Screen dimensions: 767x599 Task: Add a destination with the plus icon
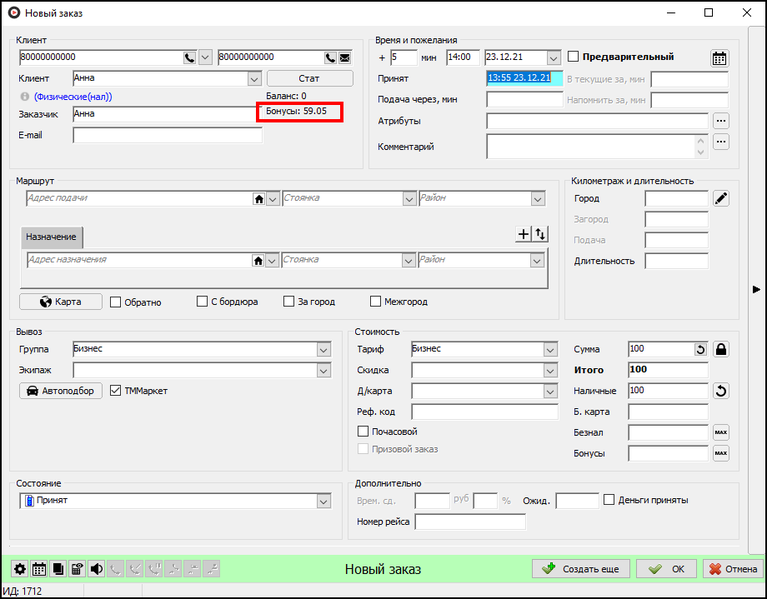(x=522, y=234)
